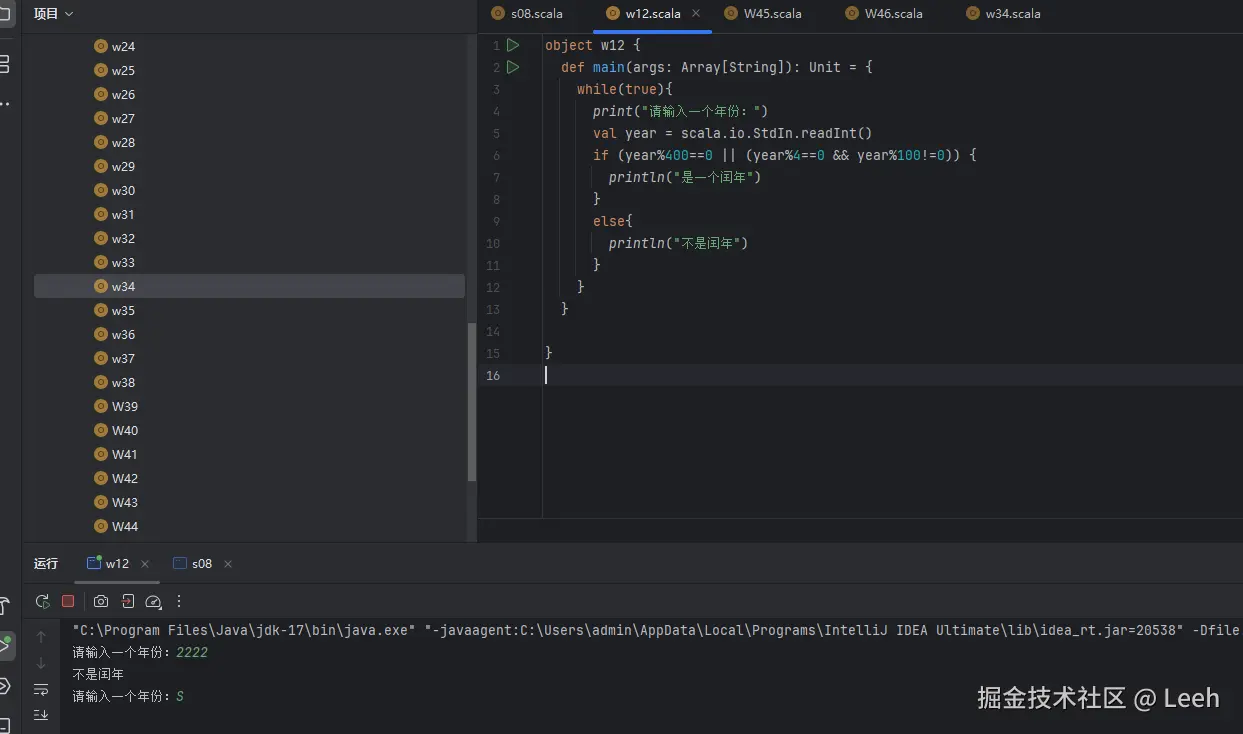Click the java.exe command line in console
Image resolution: width=1243 pixels, height=734 pixels.
click(656, 630)
